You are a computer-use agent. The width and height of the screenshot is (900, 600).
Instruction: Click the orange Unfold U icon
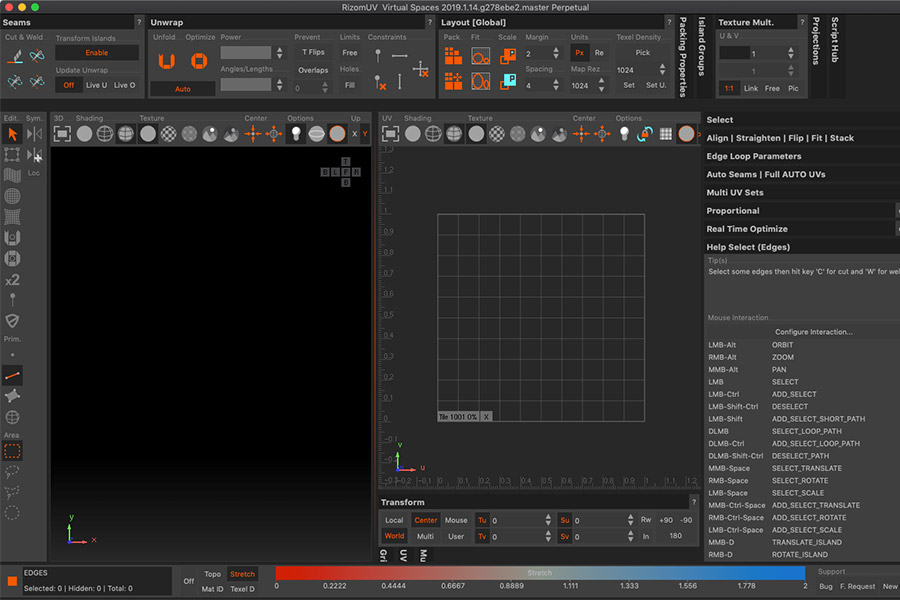coord(166,61)
